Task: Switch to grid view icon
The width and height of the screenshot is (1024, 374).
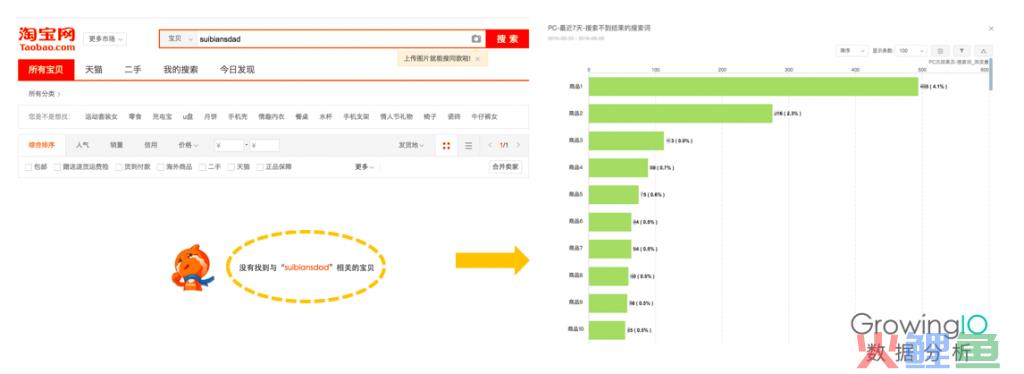Action: coord(446,146)
